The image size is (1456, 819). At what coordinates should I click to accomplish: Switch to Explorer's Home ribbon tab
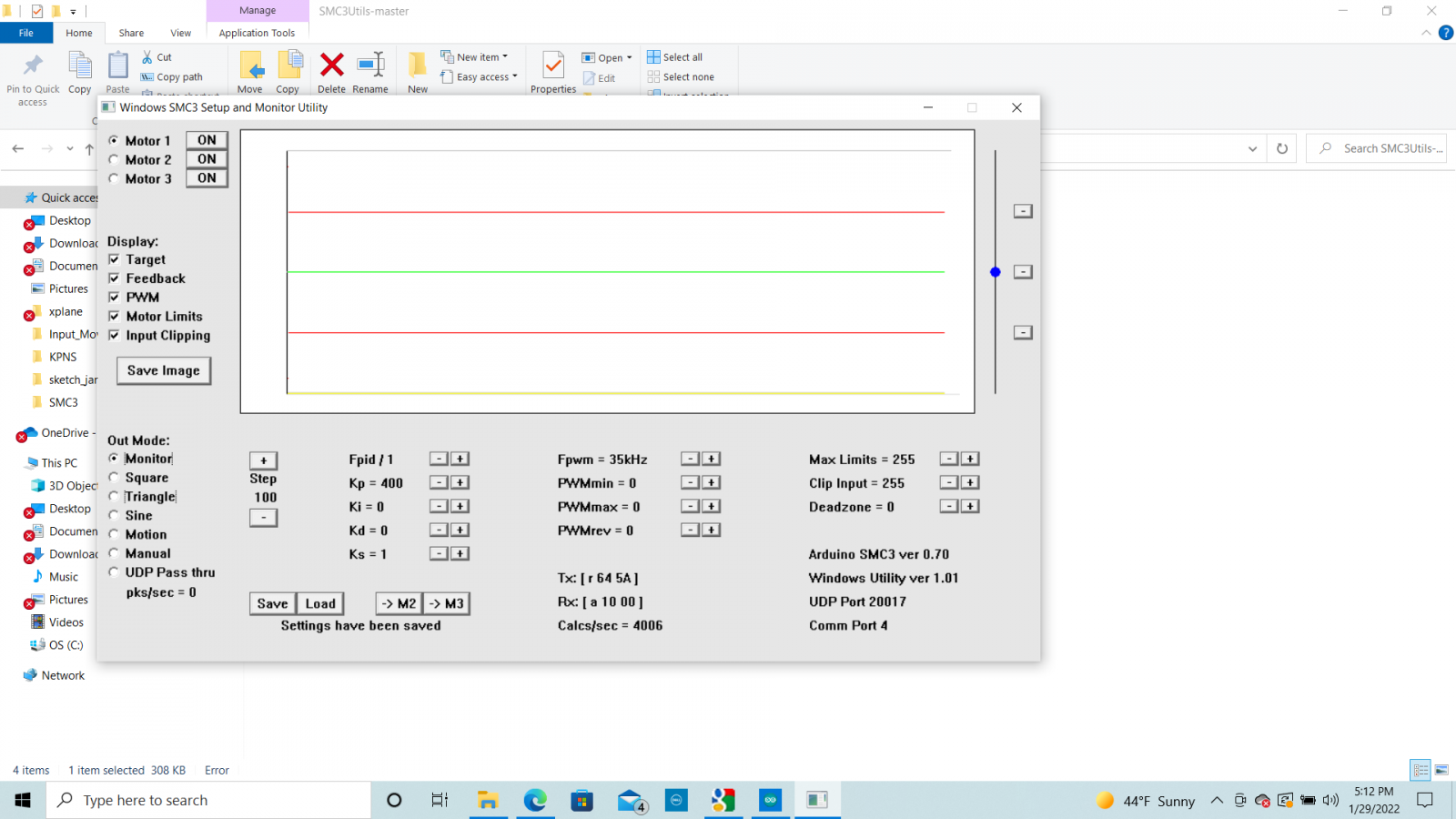click(x=79, y=33)
